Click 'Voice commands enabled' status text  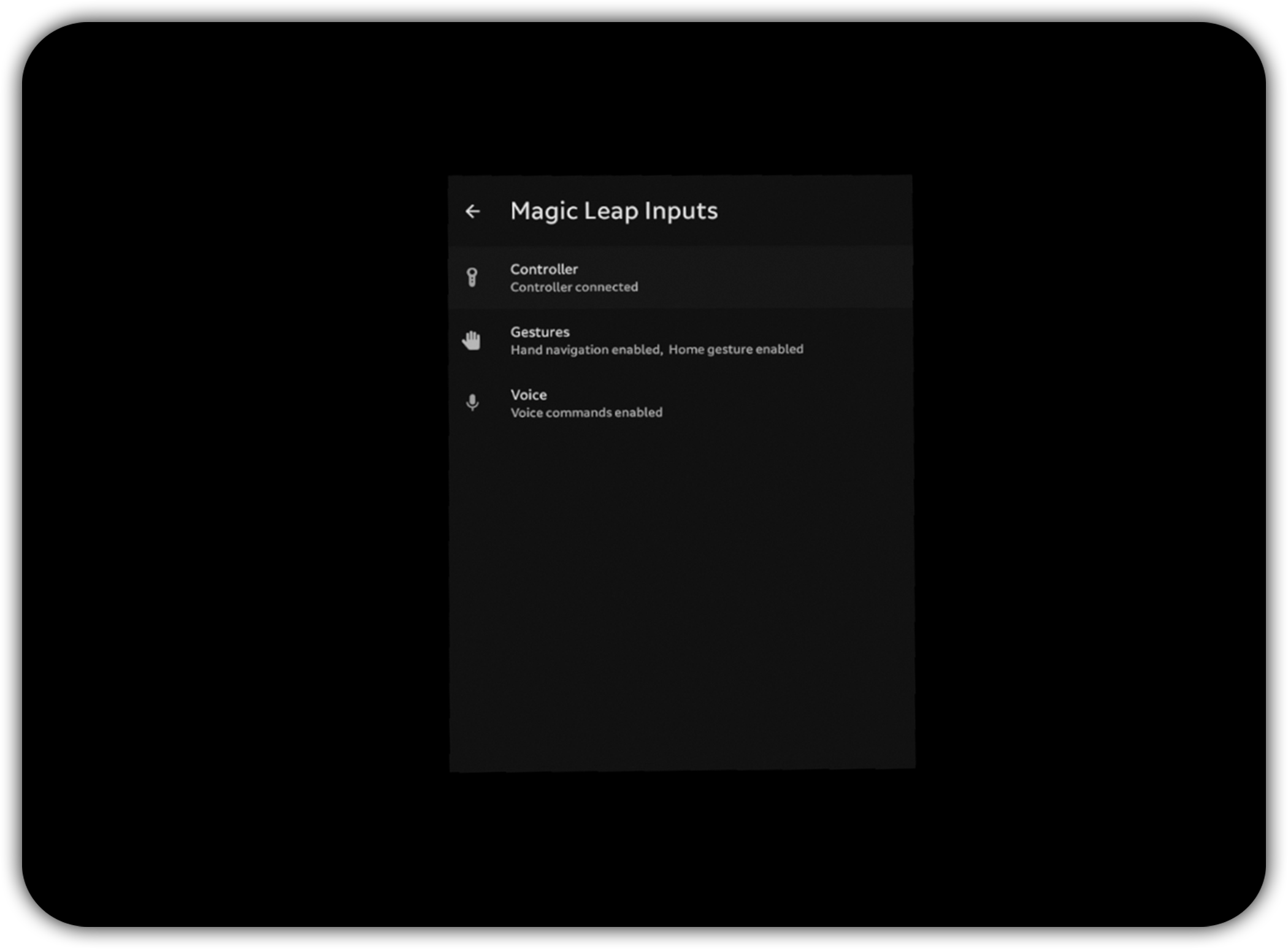586,413
